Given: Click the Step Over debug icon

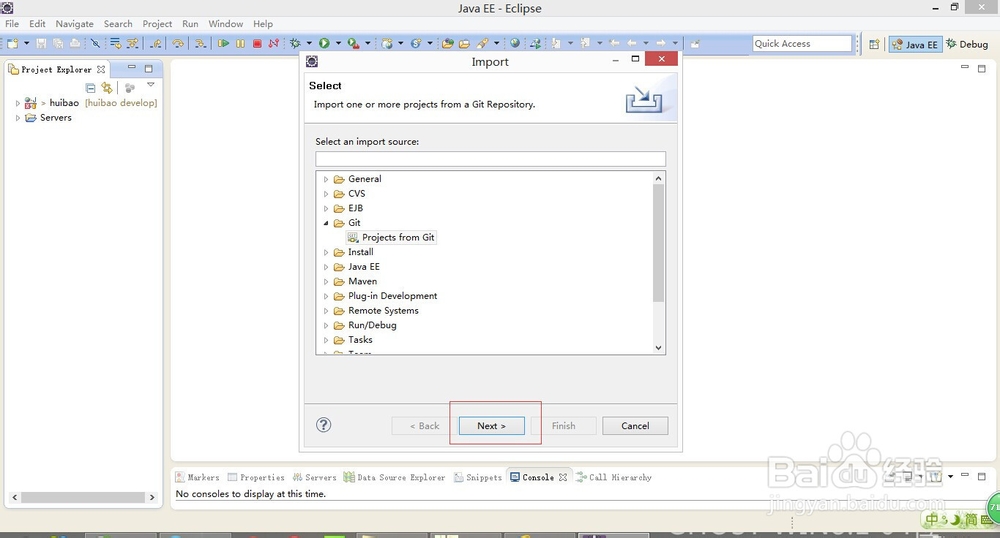Looking at the screenshot, I should pos(178,43).
